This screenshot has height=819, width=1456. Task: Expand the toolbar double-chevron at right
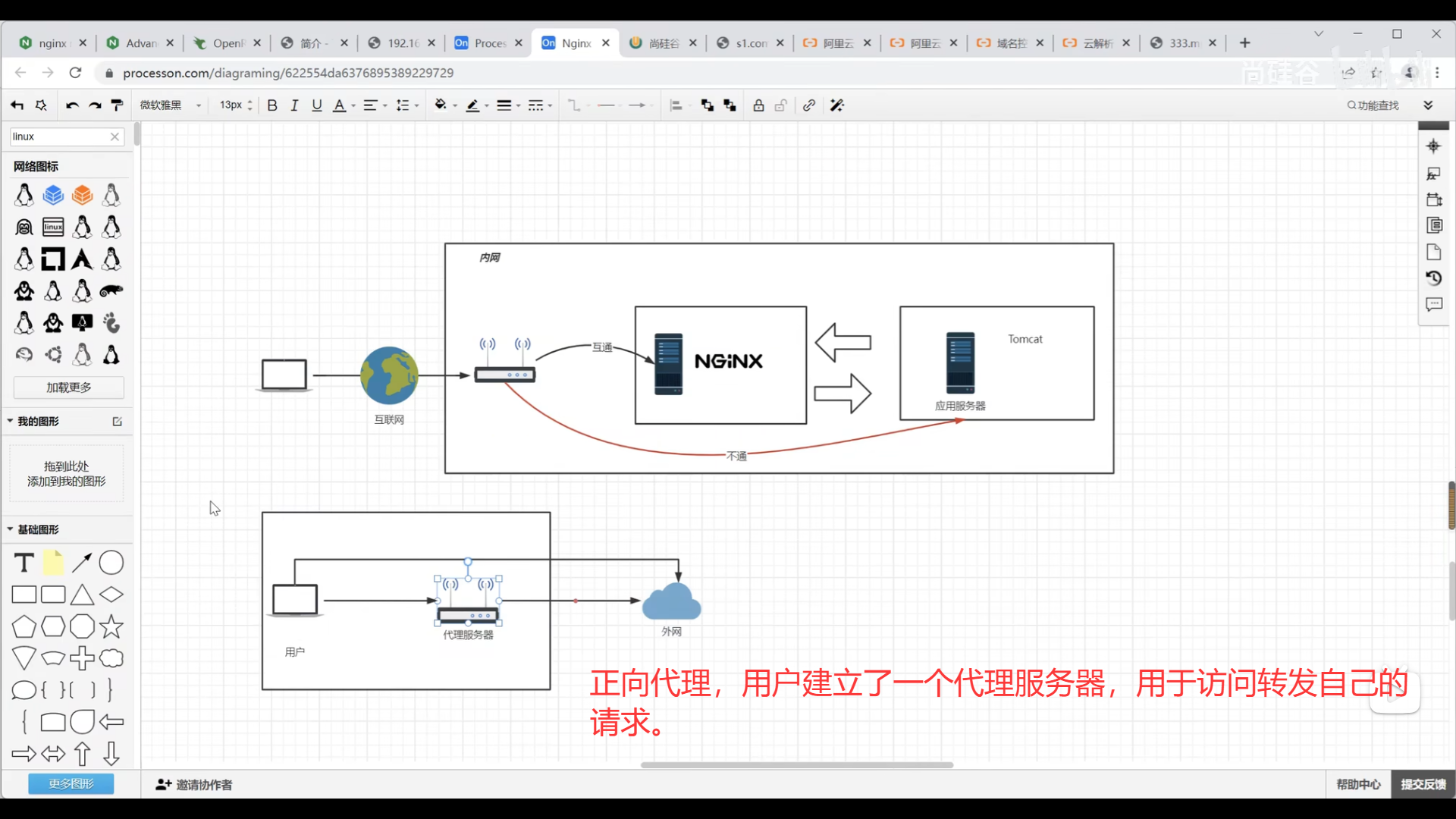point(1428,105)
